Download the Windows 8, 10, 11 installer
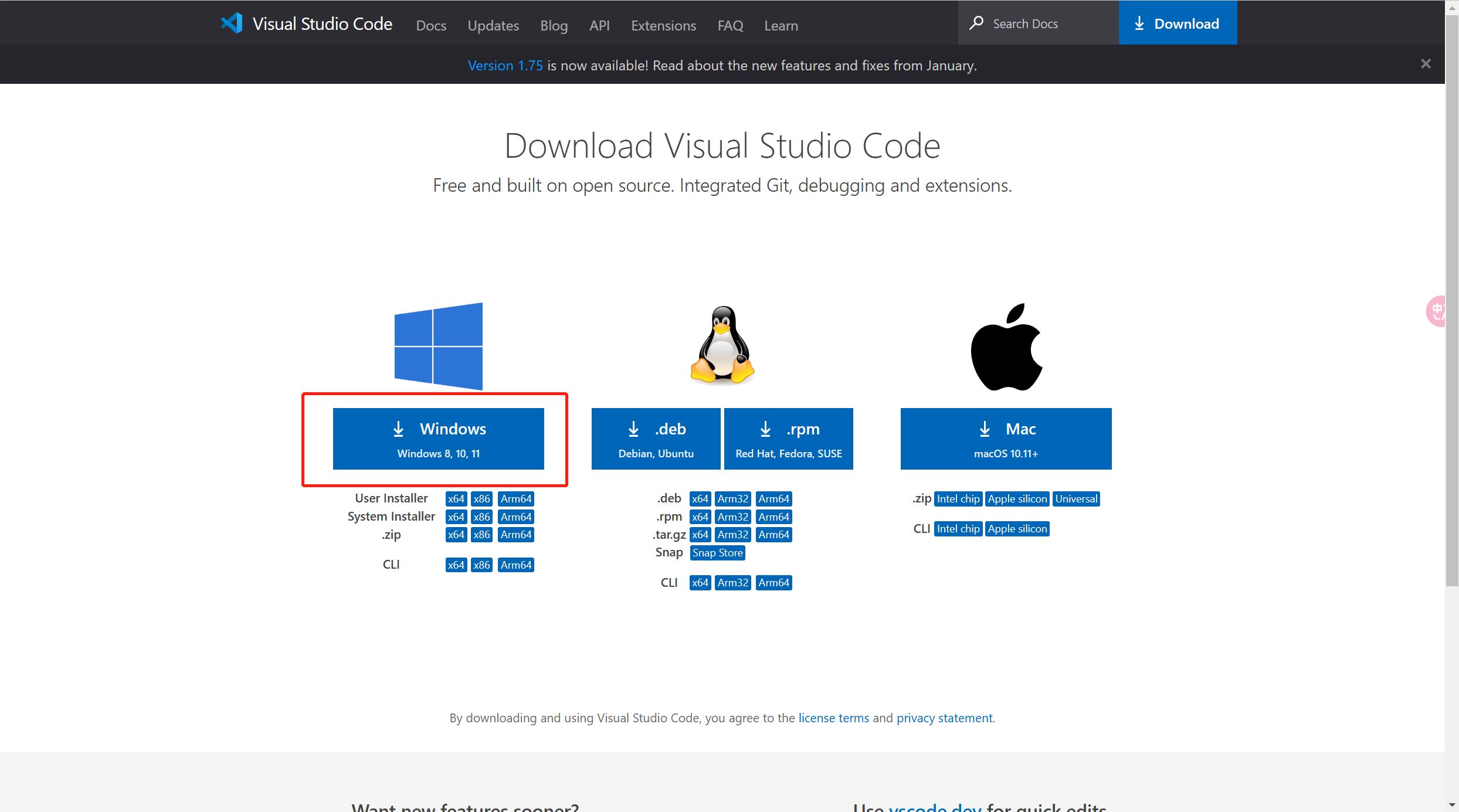The height and width of the screenshot is (812, 1459). [439, 439]
